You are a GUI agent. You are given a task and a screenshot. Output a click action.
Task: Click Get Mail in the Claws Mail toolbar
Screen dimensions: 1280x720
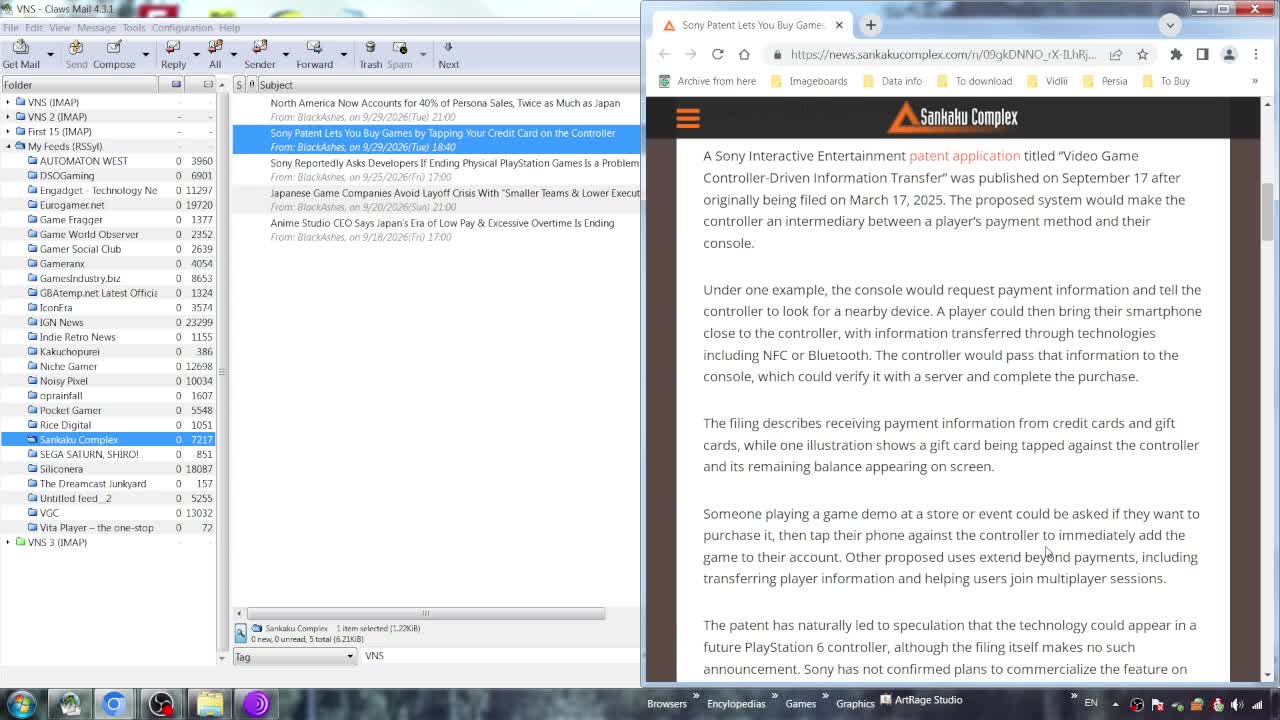click(x=21, y=55)
